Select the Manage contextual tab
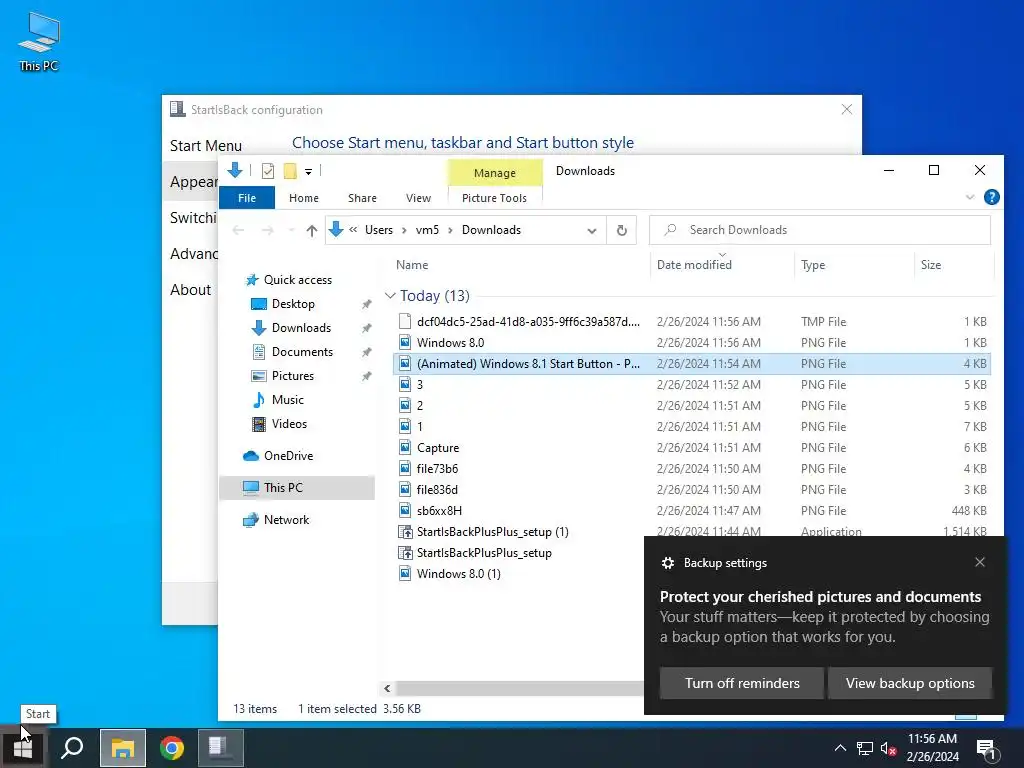Screen dimensions: 1024x768 pyautogui.click(x=494, y=172)
